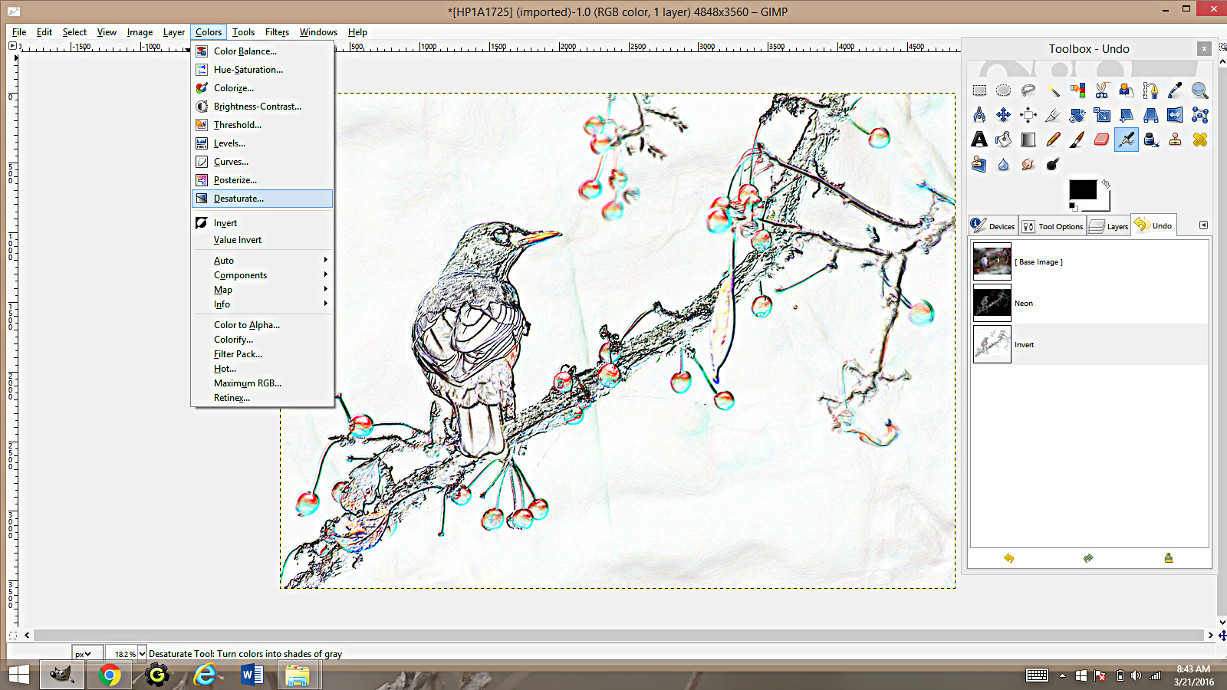Switch to the Tool Options tab

1052,226
